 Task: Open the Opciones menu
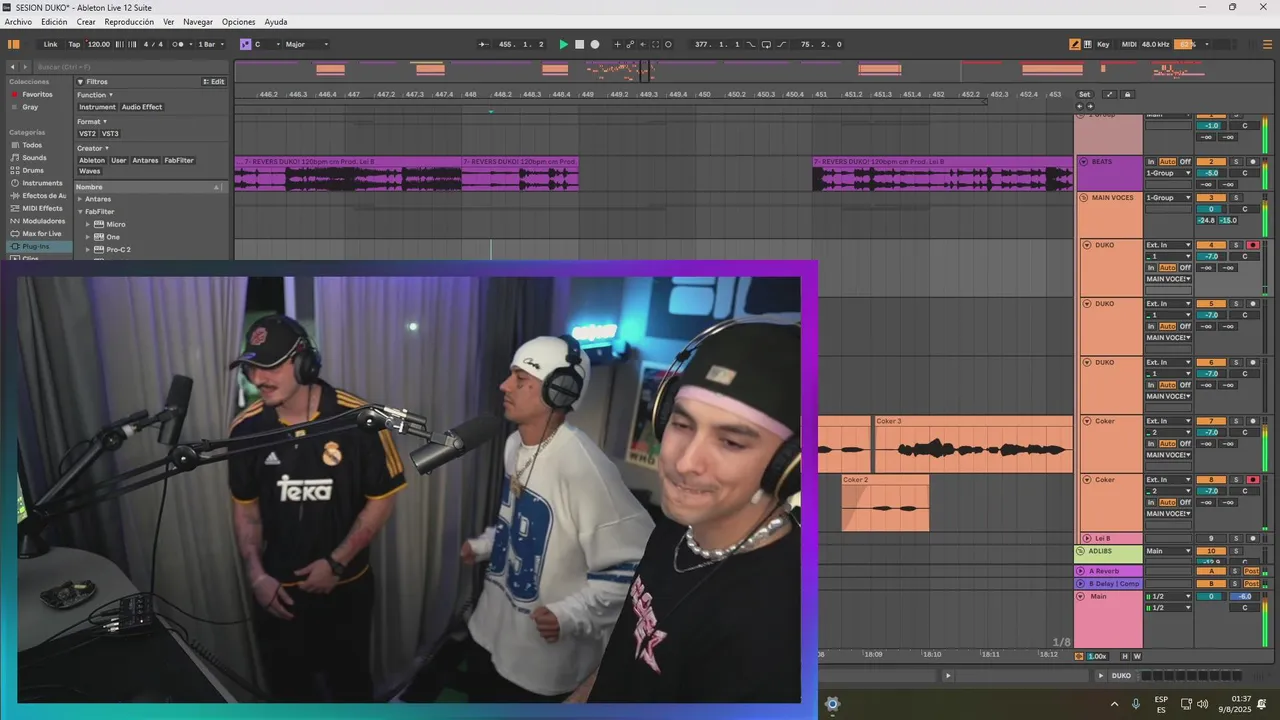coord(239,21)
